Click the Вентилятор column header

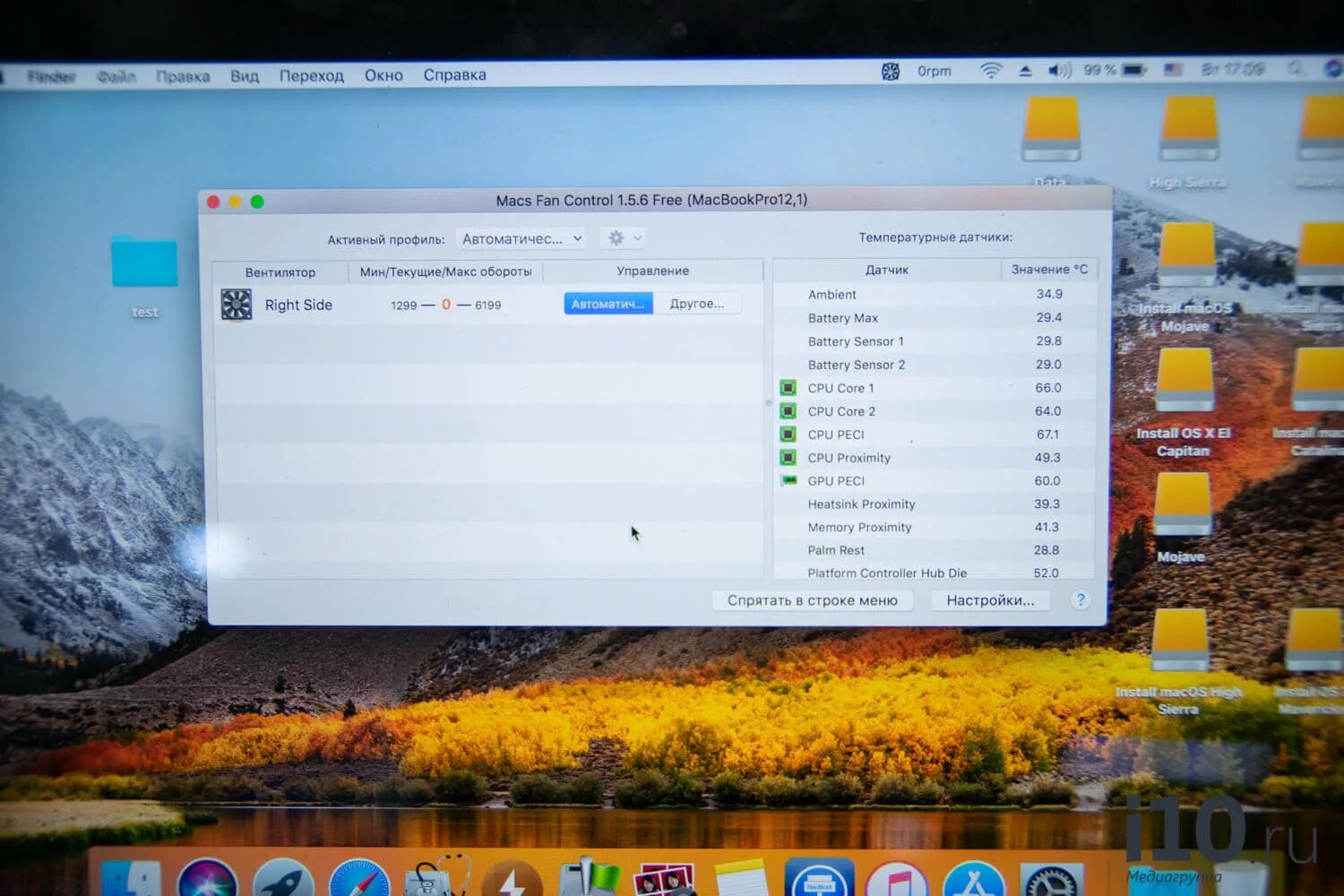click(280, 271)
